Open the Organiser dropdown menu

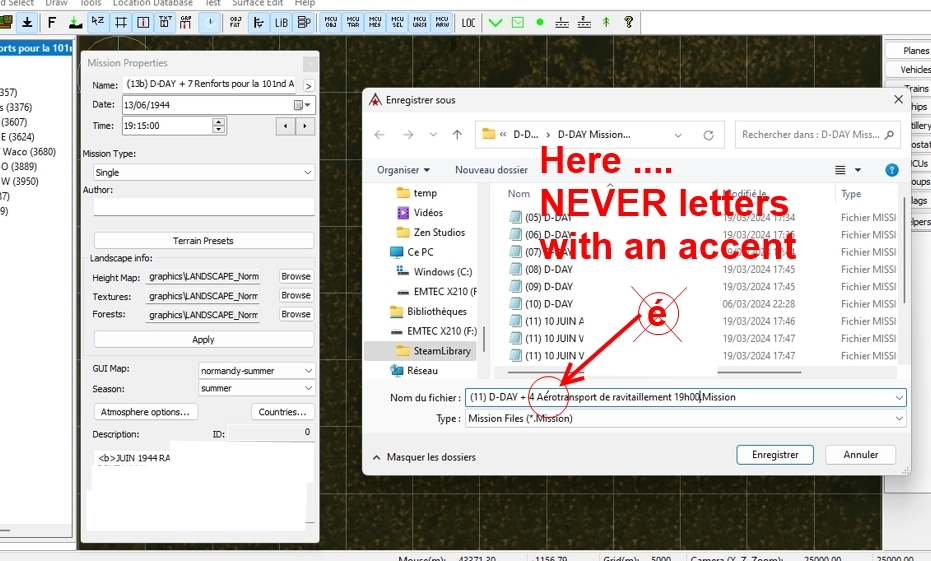[403, 170]
